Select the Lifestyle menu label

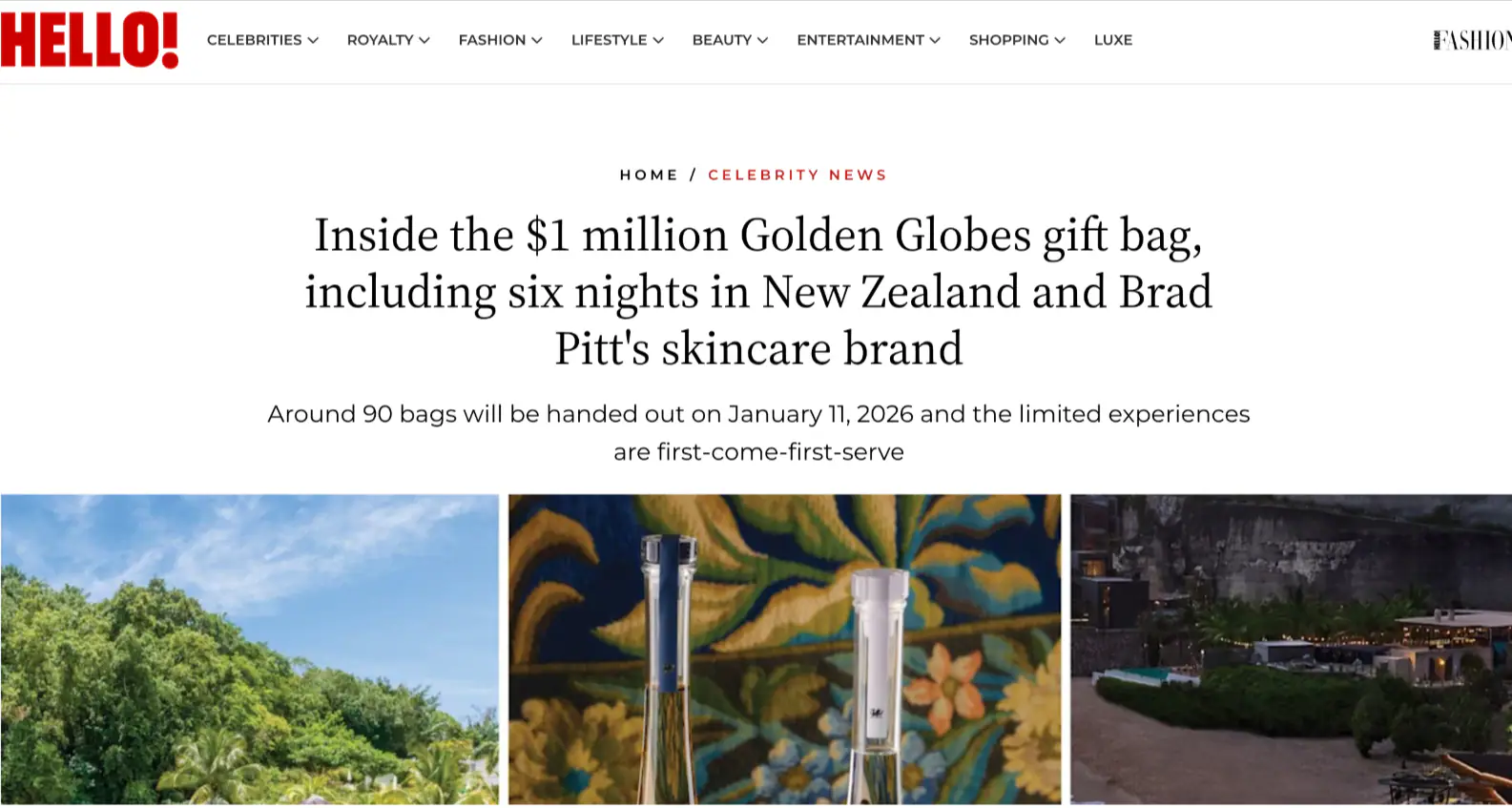(609, 40)
